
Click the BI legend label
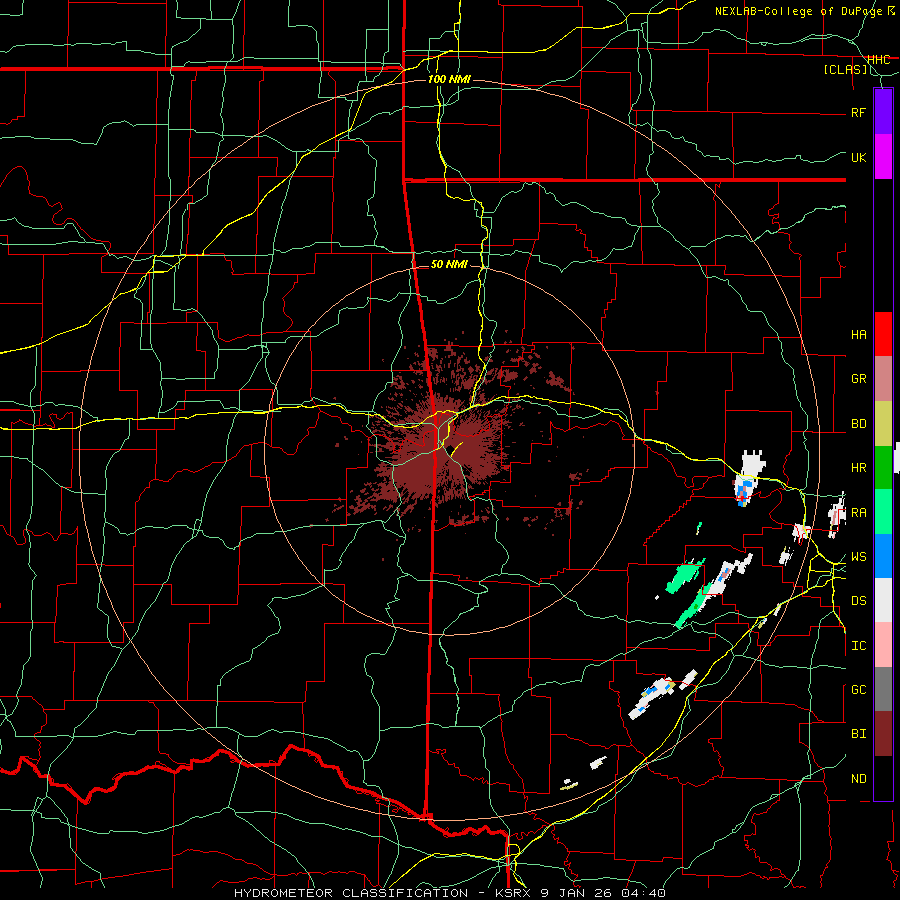[x=858, y=734]
